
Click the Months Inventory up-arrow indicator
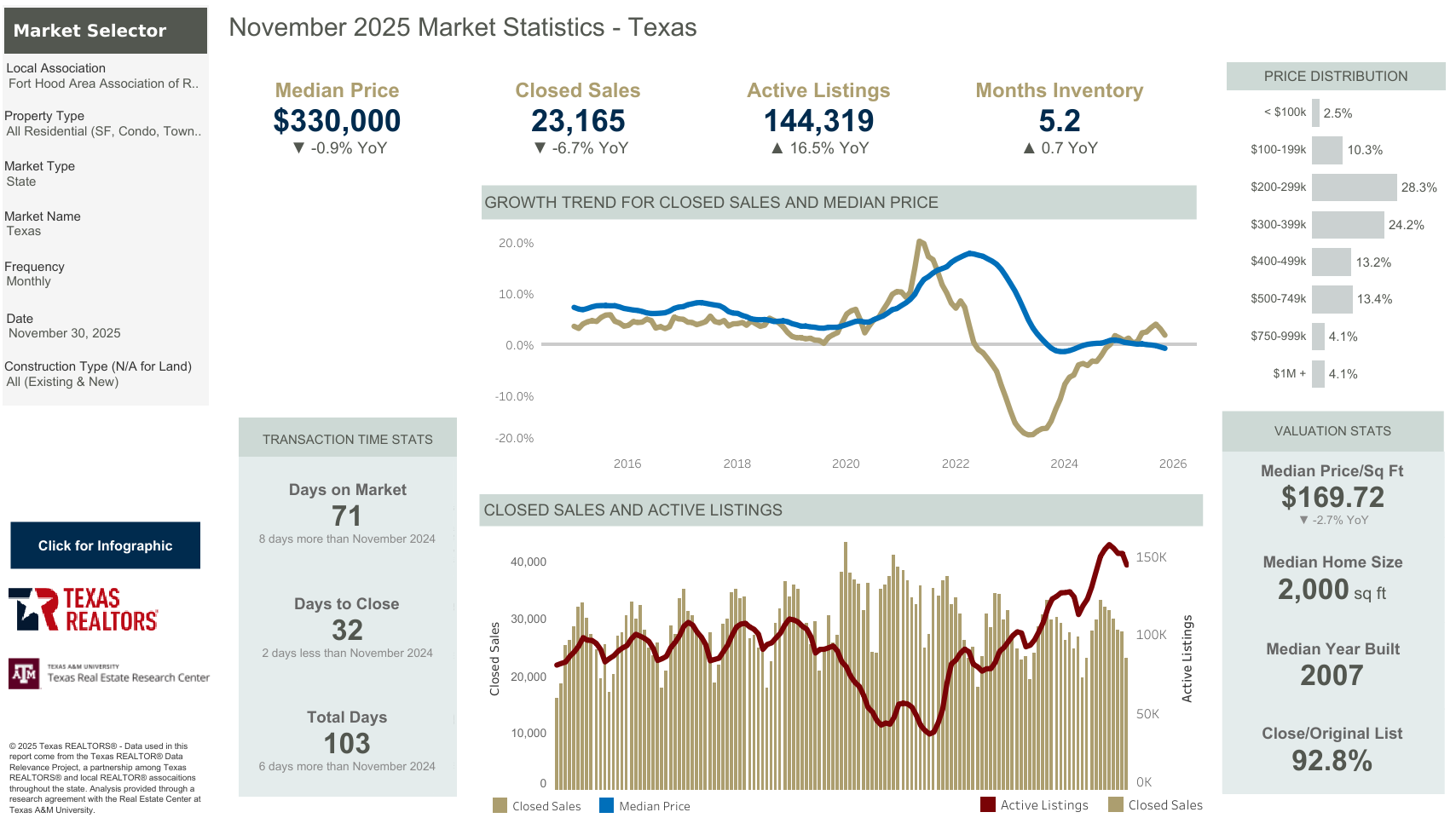1029,148
